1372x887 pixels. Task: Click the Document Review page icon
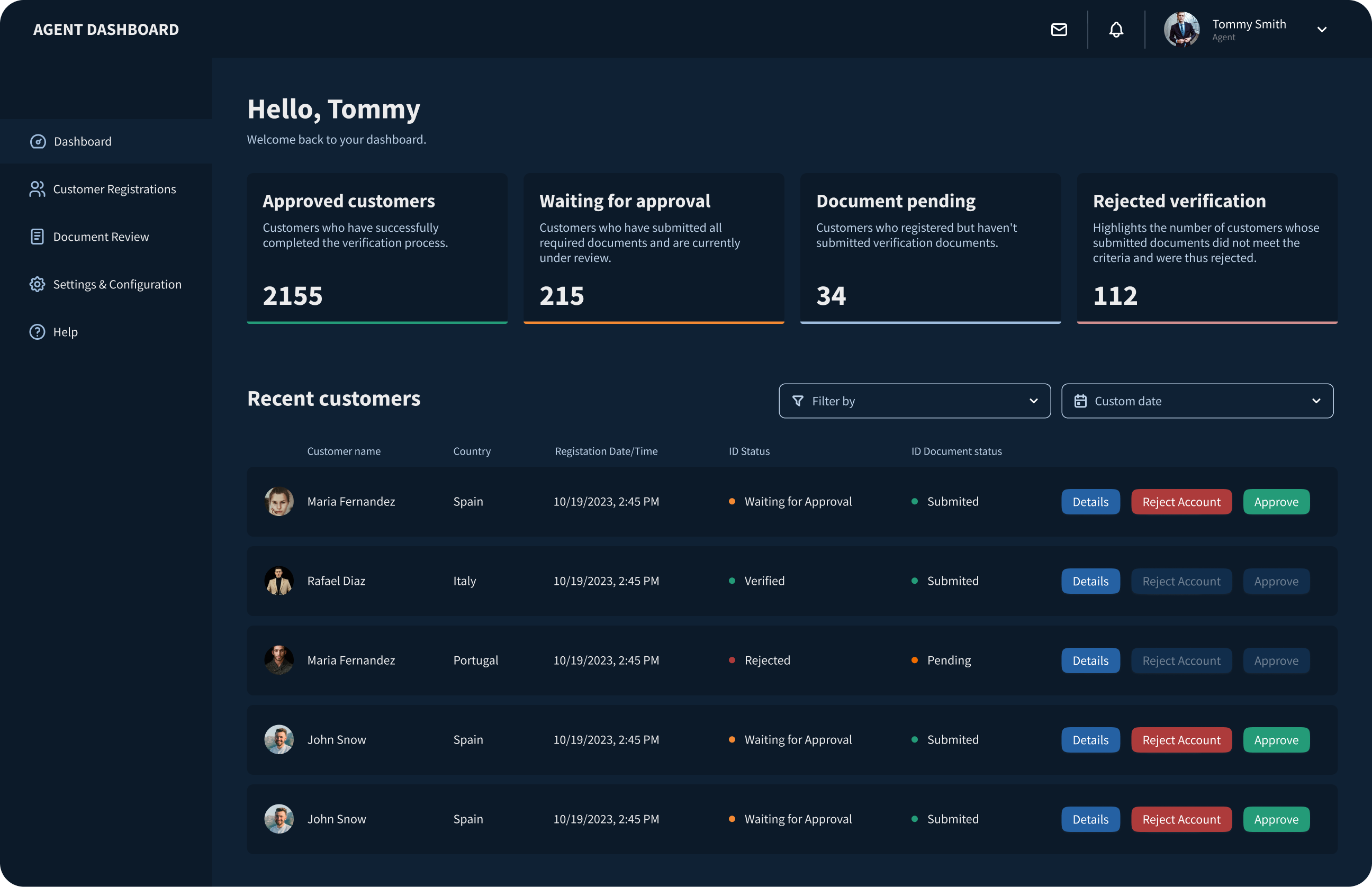38,237
